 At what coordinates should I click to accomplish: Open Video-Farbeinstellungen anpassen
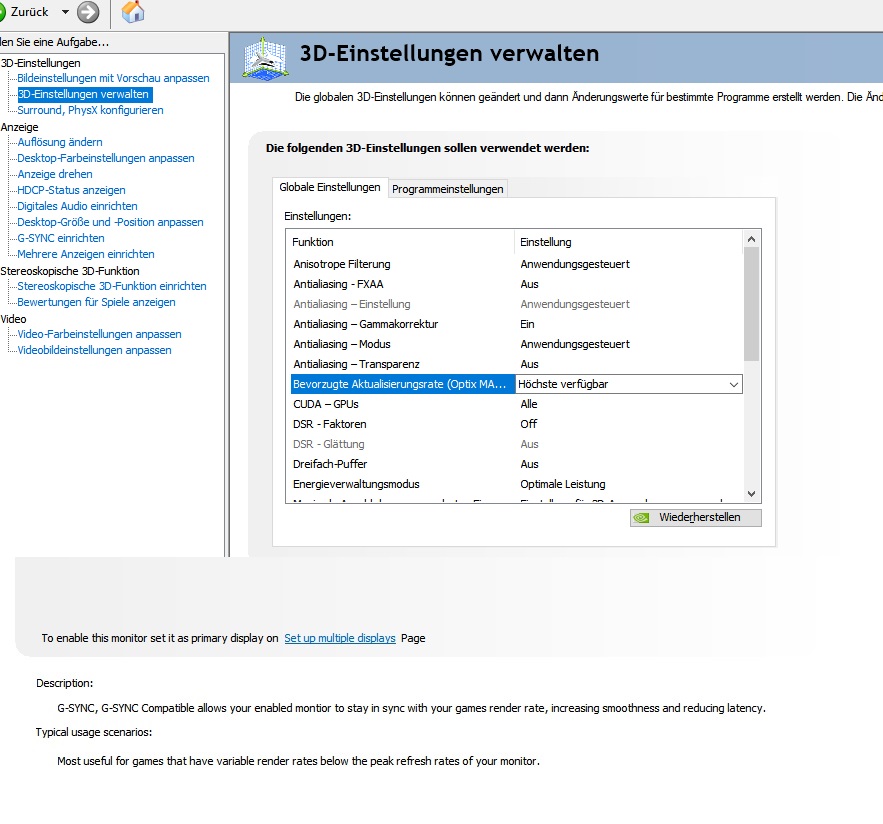(99, 335)
